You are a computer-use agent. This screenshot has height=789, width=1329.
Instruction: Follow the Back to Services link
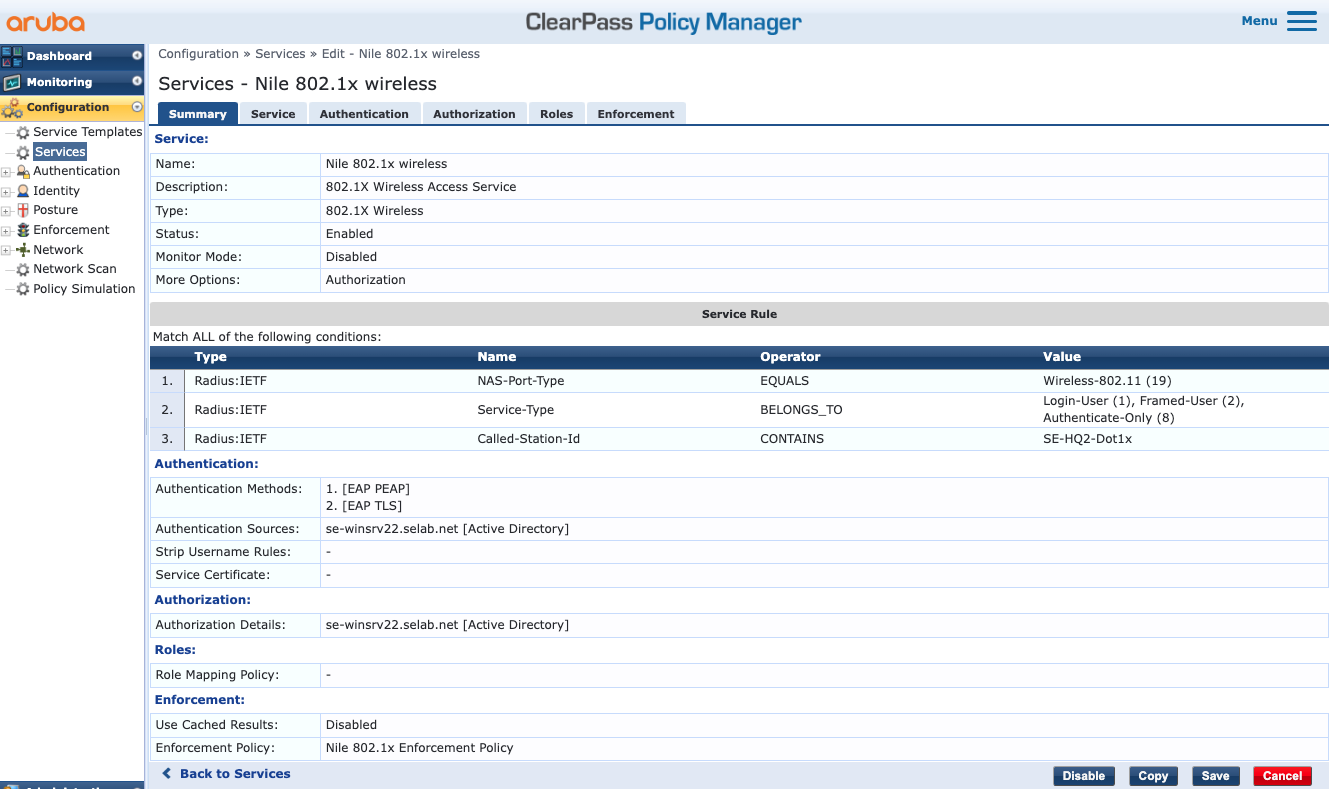pyautogui.click(x=235, y=774)
